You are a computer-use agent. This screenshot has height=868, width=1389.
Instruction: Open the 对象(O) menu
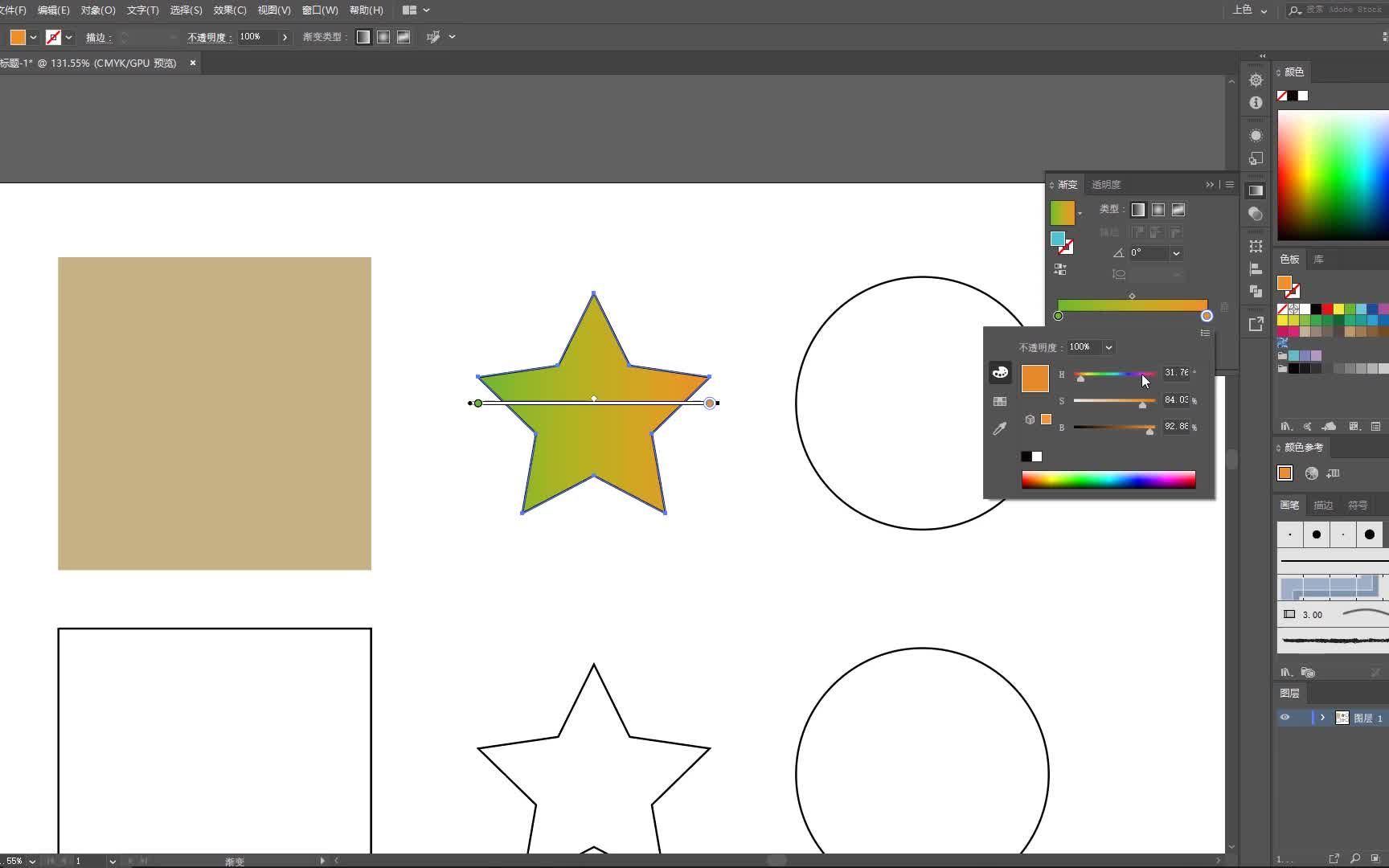(98, 10)
